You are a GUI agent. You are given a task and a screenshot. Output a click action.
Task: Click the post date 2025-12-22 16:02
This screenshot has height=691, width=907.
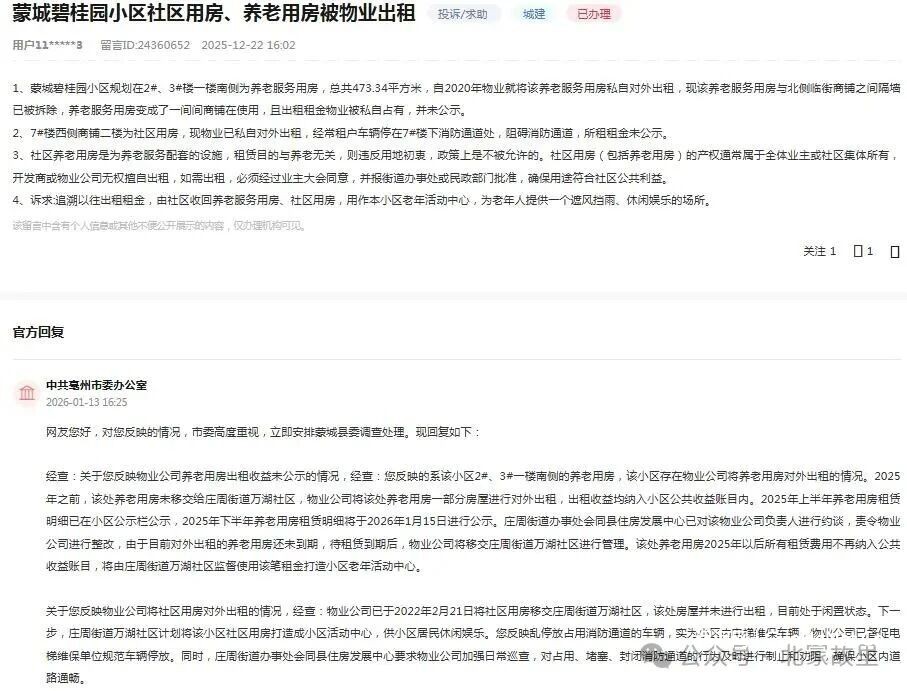coord(248,45)
